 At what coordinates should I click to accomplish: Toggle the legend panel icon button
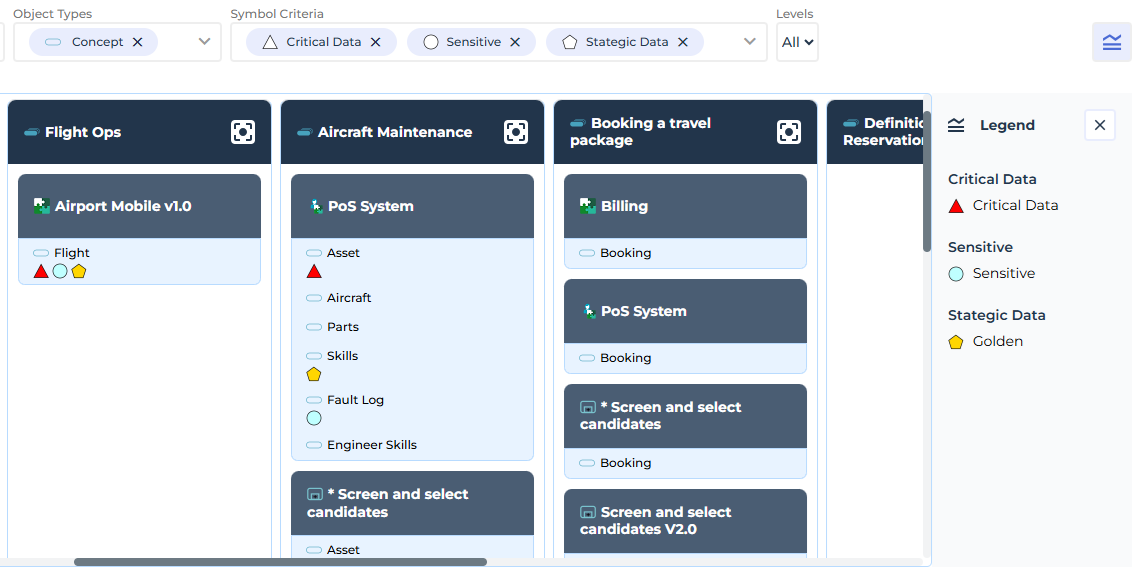point(1112,42)
